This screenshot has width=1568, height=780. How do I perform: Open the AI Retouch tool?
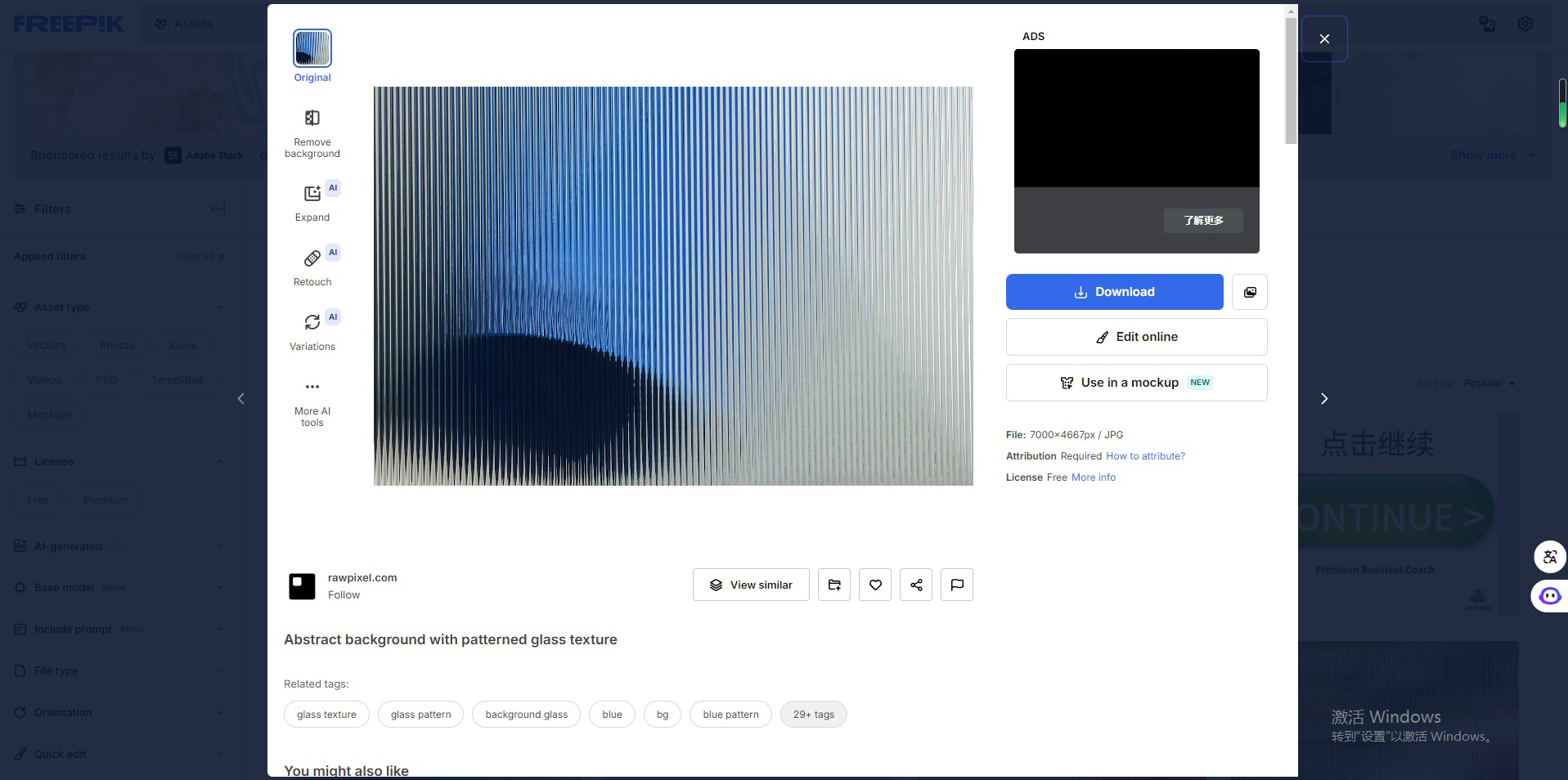click(312, 267)
